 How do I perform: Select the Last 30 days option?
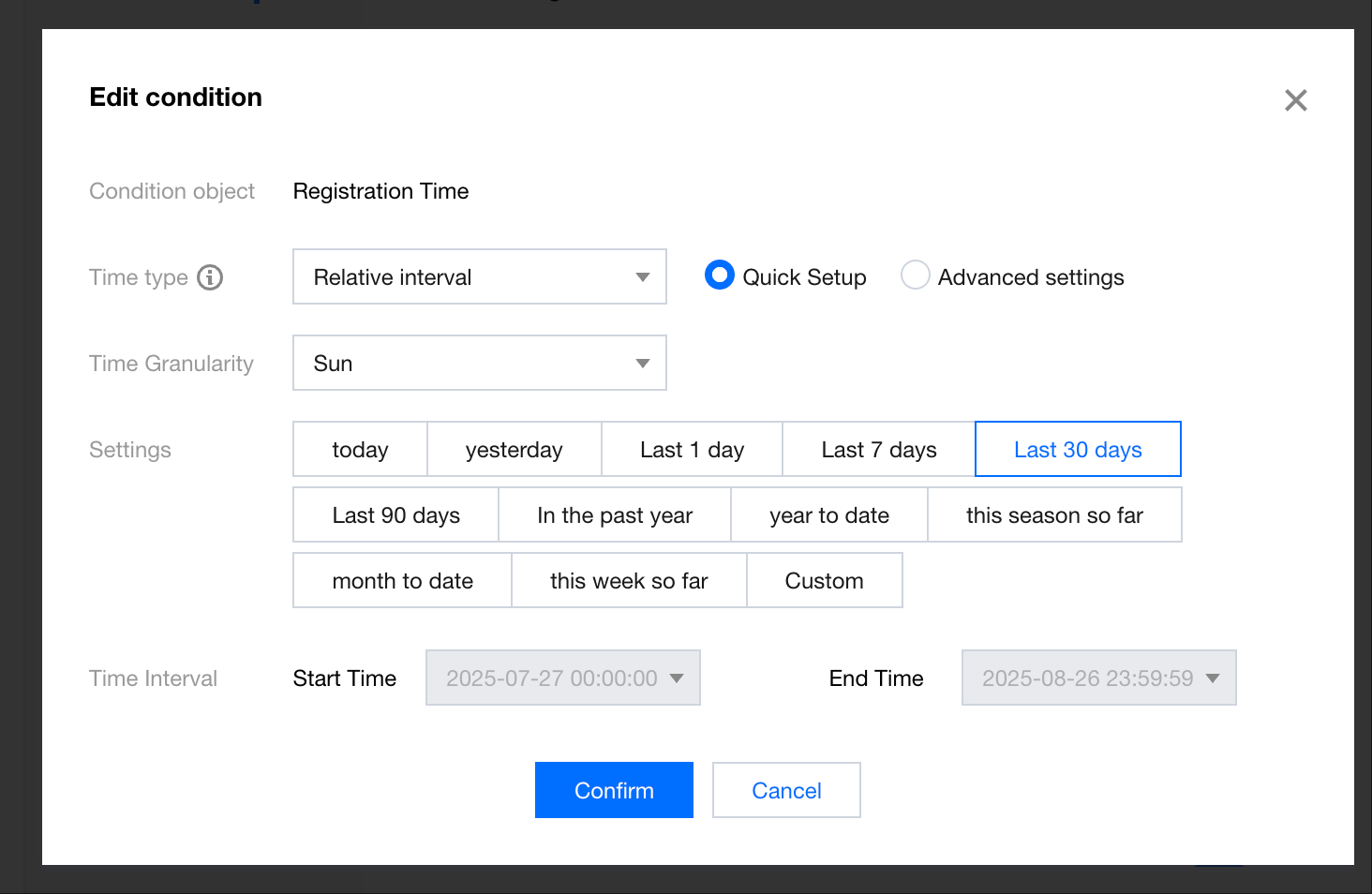pos(1078,450)
